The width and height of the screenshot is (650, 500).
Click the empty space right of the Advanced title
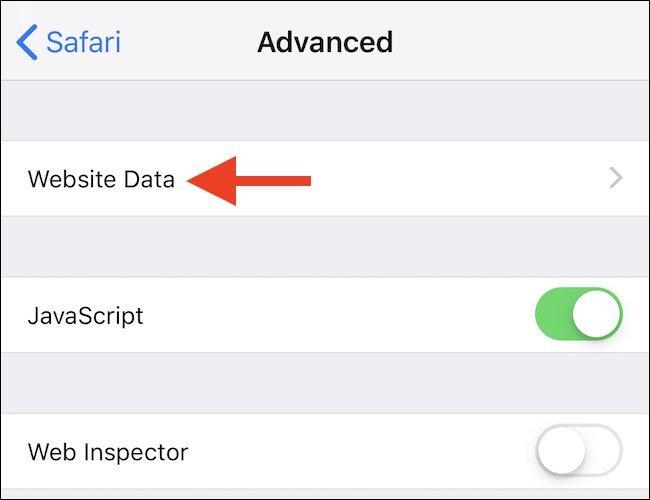[520, 43]
